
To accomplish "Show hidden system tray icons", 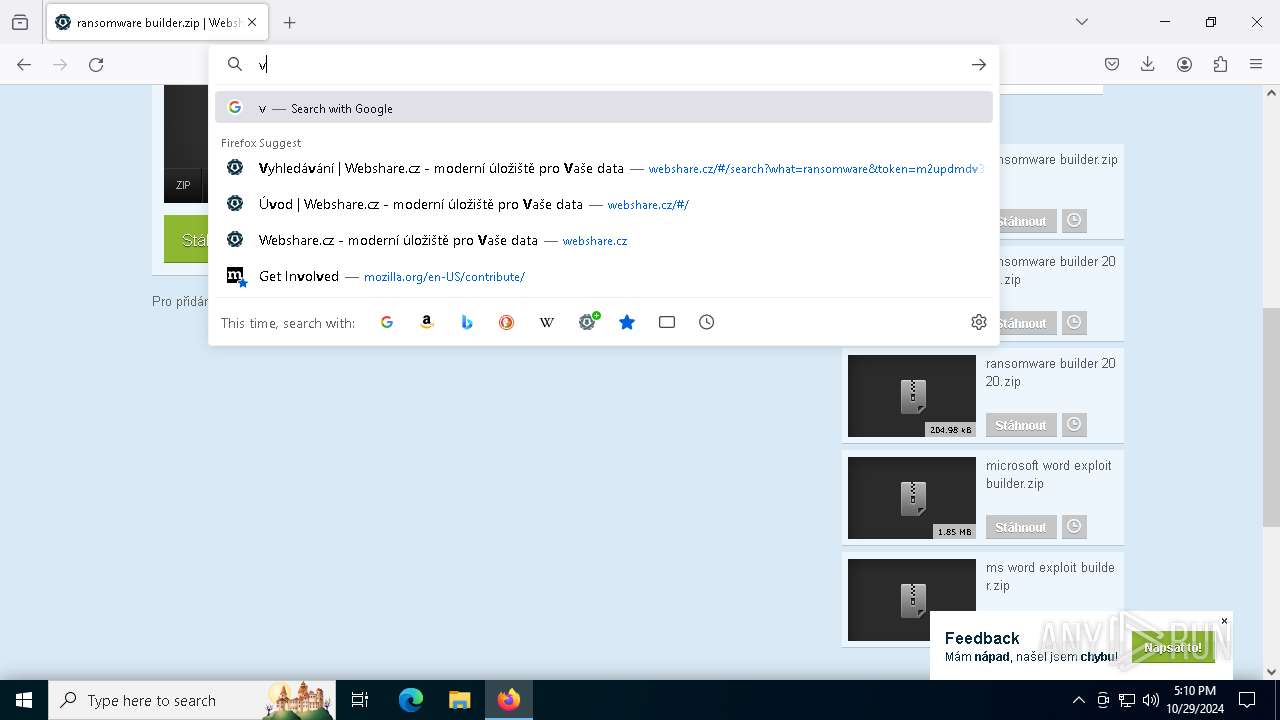I will point(1078,700).
